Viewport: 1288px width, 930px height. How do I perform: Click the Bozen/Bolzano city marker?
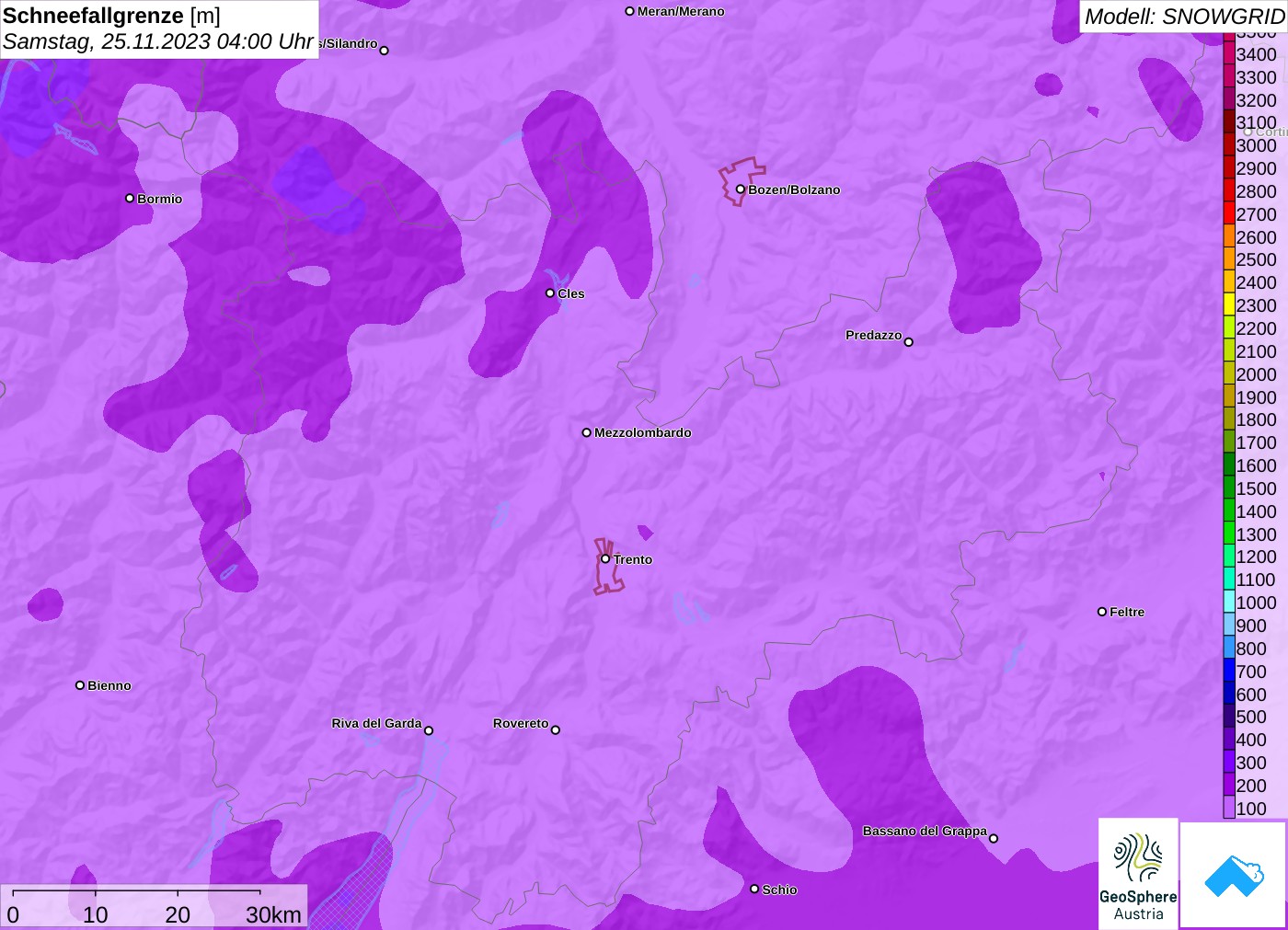point(741,189)
